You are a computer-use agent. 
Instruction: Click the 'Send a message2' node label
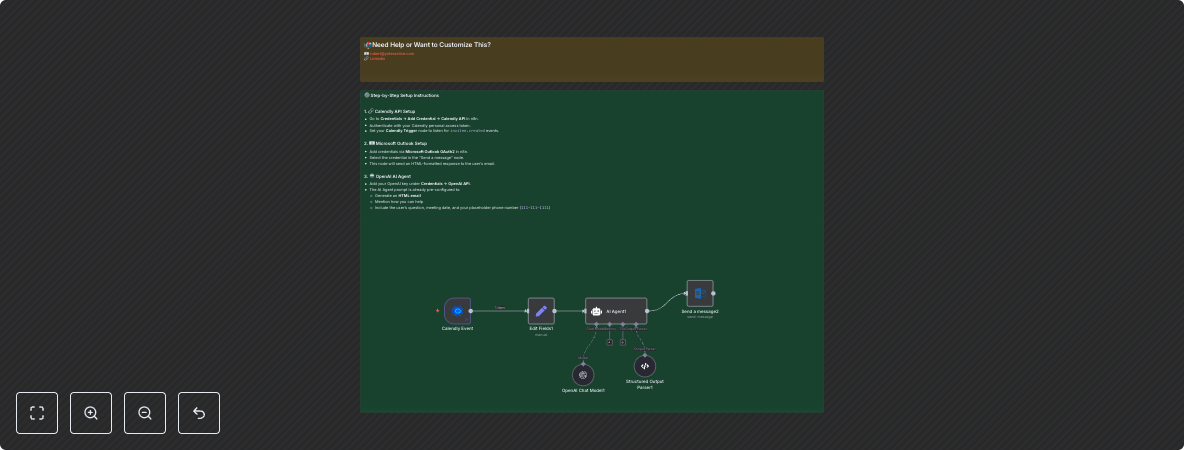click(700, 311)
